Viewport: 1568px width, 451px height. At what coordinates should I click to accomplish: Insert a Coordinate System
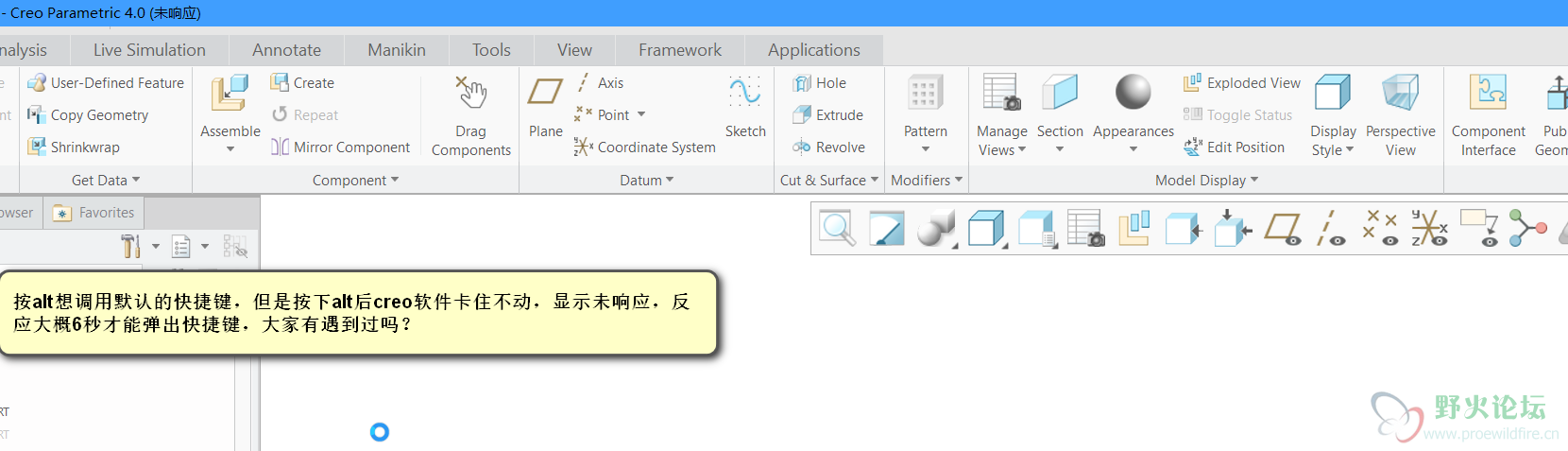pos(644,147)
